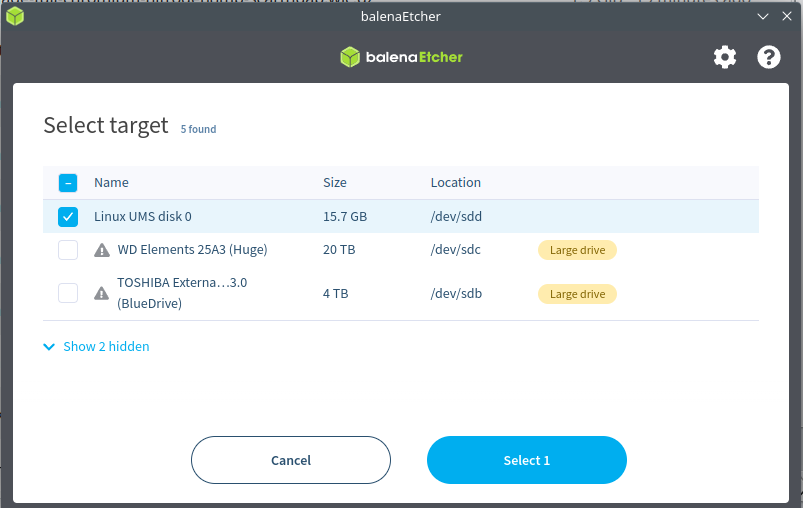Click the balenaEtcher cube logo in header

[350, 57]
